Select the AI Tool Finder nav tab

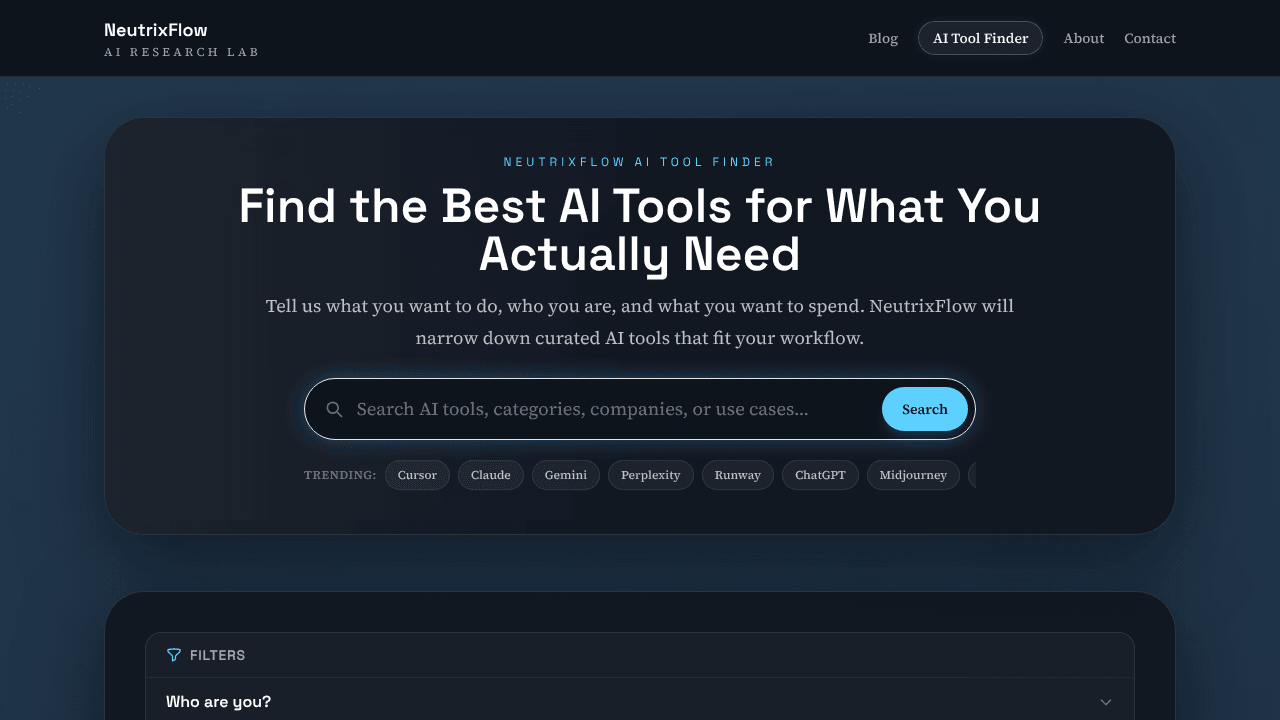[980, 38]
